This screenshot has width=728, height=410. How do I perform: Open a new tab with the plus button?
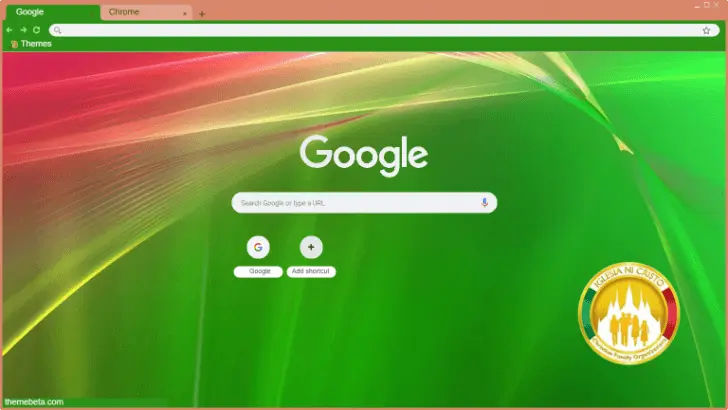(202, 14)
